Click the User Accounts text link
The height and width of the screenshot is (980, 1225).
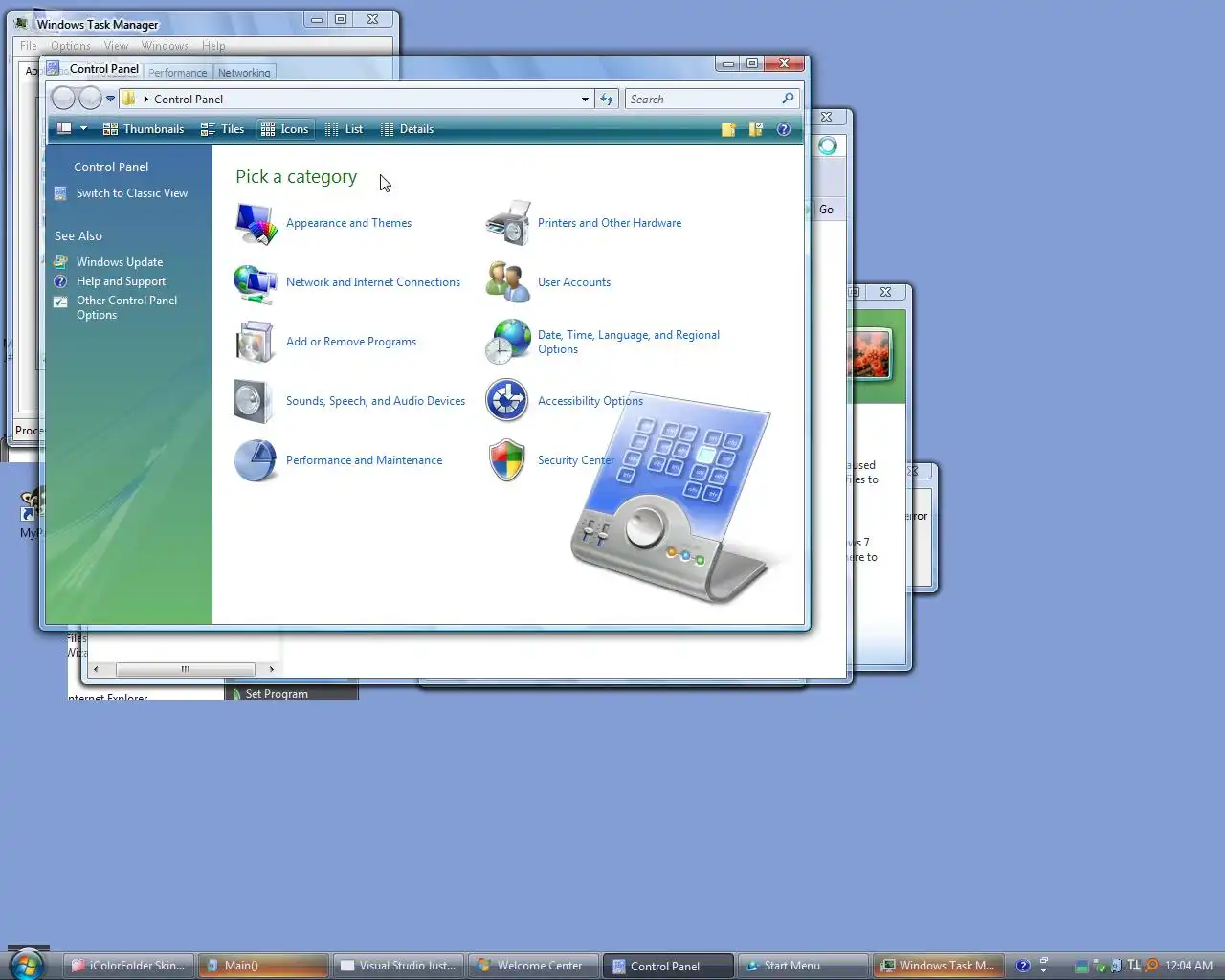(574, 282)
